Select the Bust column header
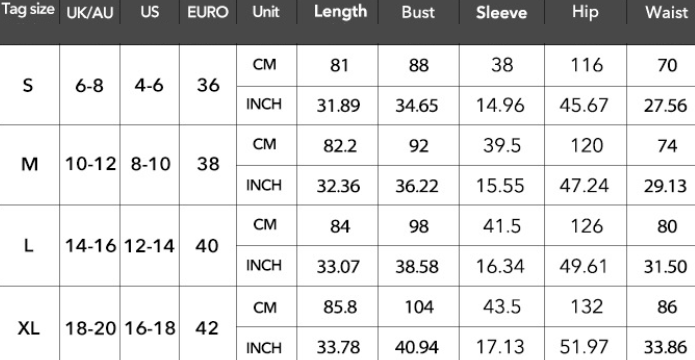695x360 pixels. tap(418, 12)
